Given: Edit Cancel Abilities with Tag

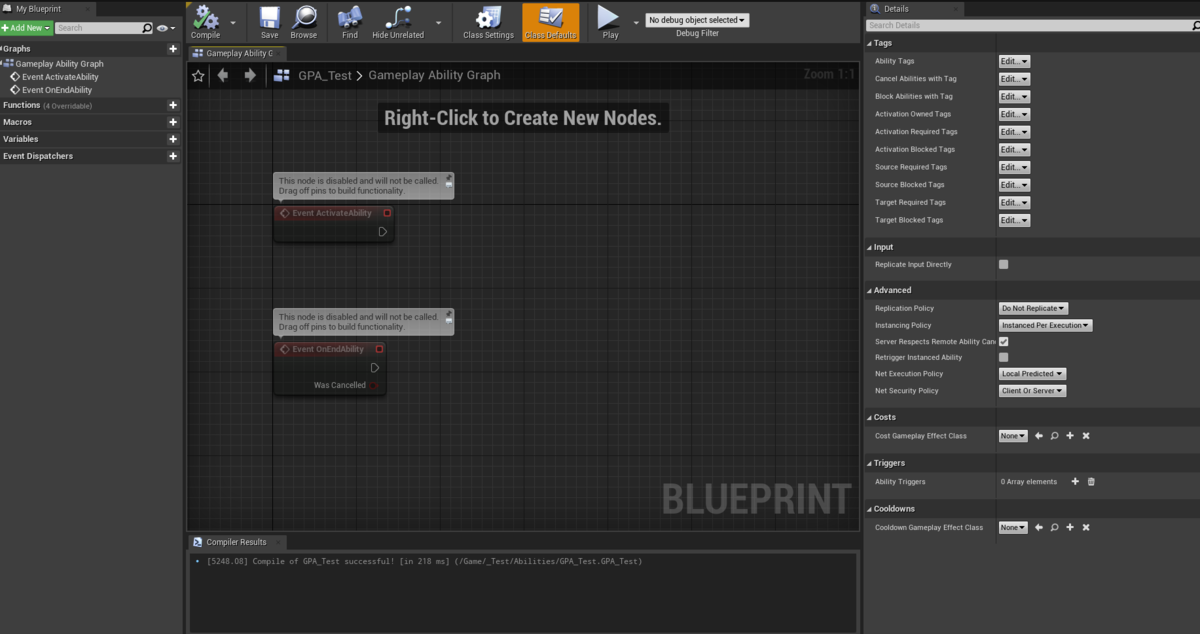Looking at the screenshot, I should click(1014, 79).
